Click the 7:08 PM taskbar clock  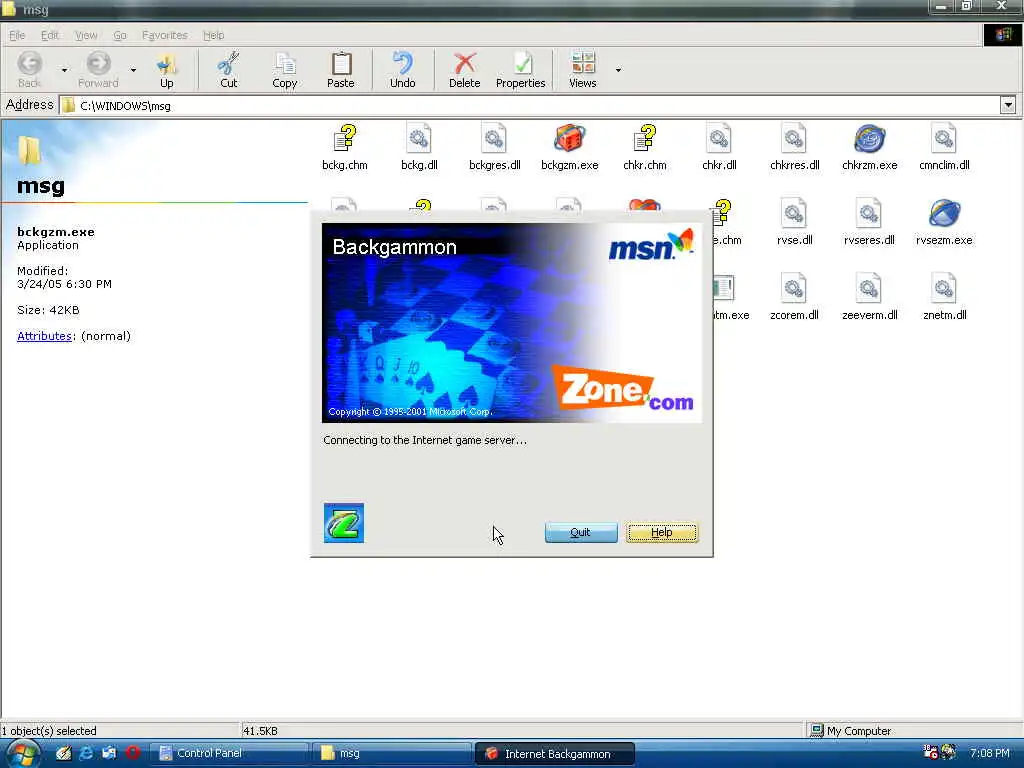[x=989, y=753]
